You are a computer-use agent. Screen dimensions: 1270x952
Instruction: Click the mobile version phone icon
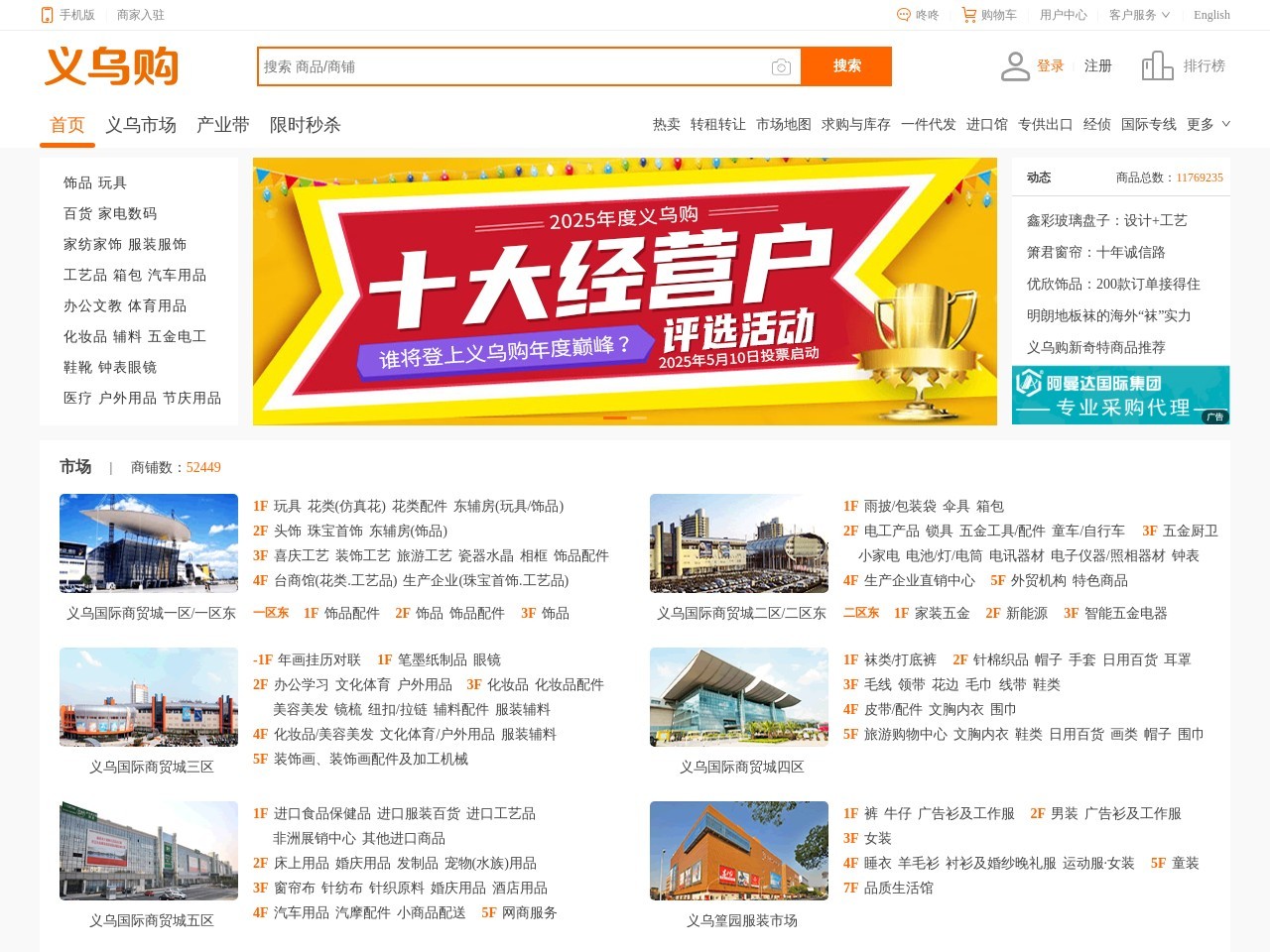[47, 15]
